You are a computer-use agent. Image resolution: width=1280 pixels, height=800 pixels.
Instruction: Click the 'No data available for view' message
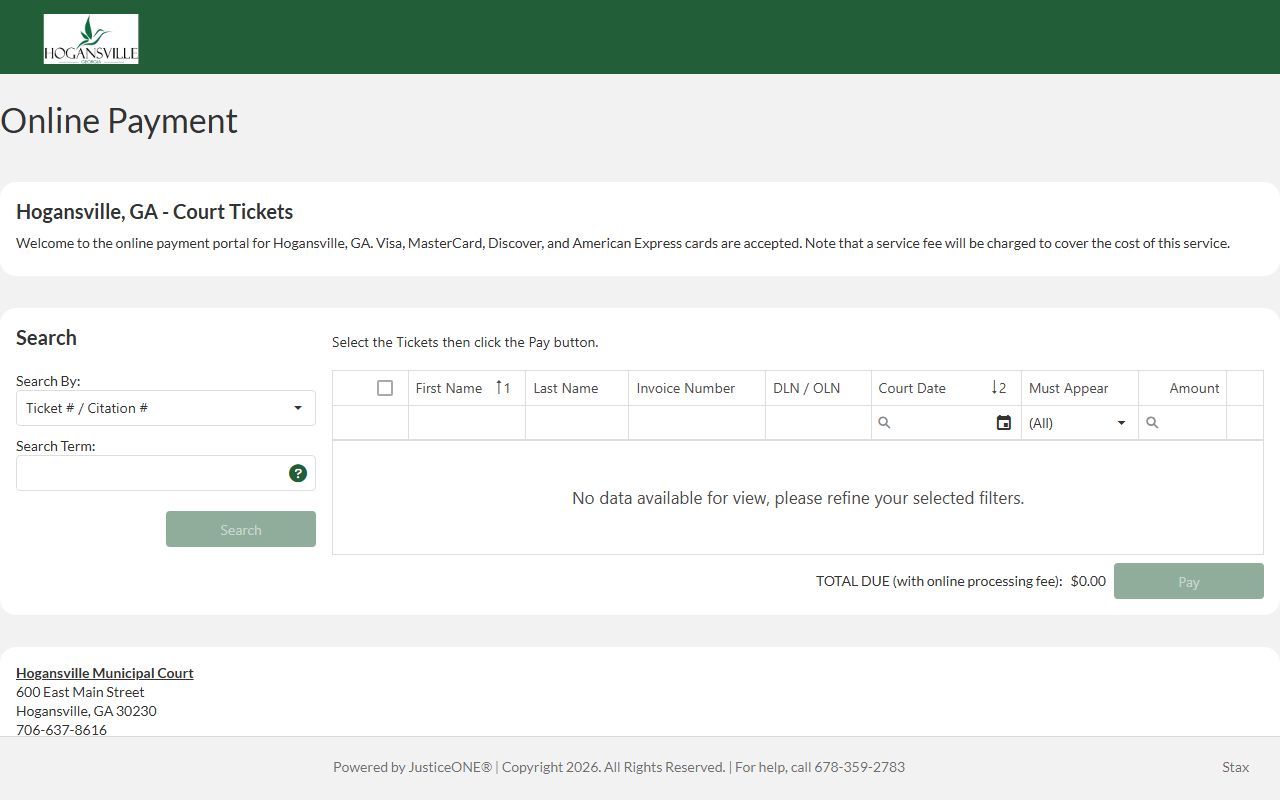click(798, 498)
